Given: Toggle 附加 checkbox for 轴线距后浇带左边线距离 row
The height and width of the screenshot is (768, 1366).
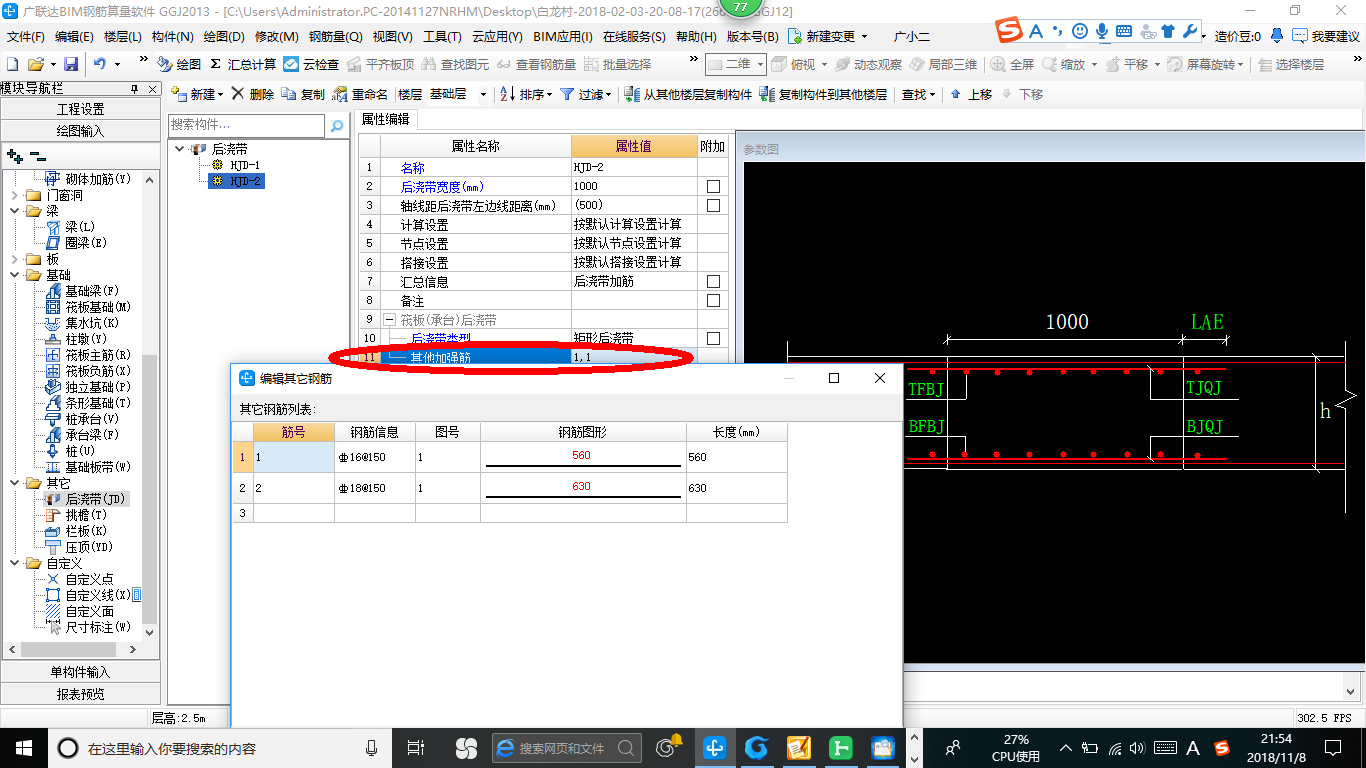Looking at the screenshot, I should pyautogui.click(x=713, y=206).
